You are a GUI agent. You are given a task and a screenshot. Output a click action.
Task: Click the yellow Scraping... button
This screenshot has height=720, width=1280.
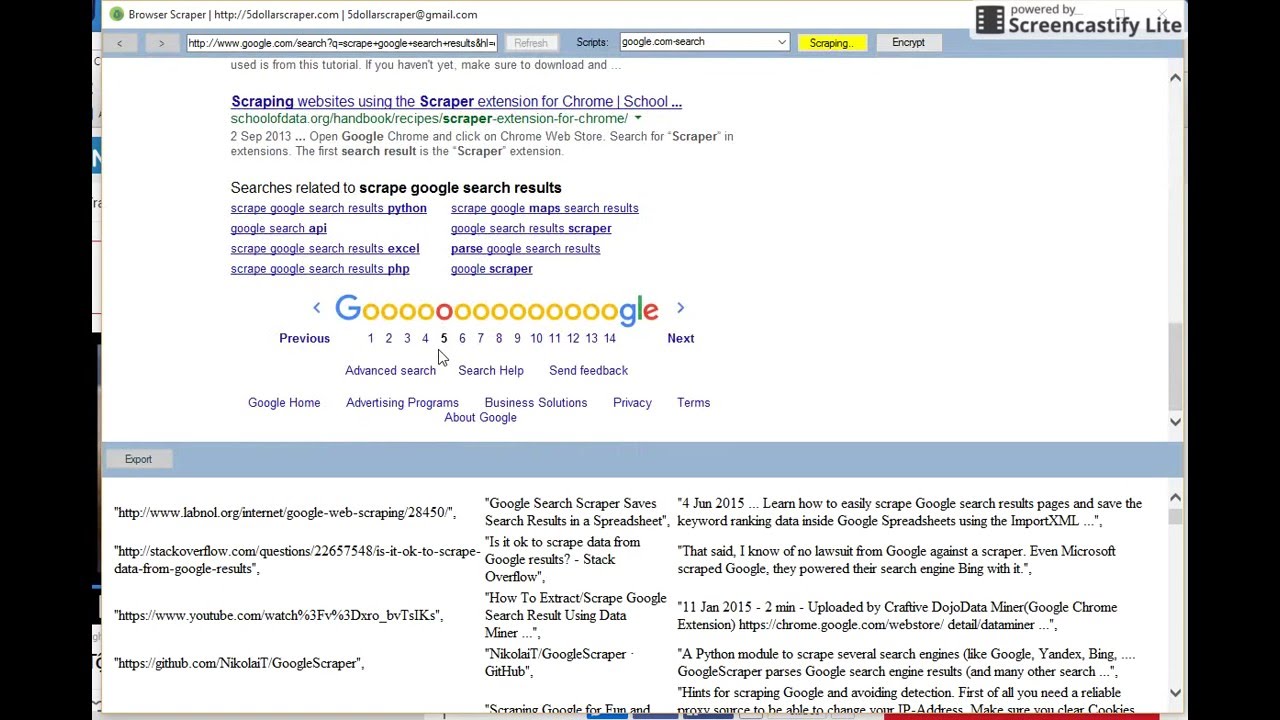(x=832, y=43)
